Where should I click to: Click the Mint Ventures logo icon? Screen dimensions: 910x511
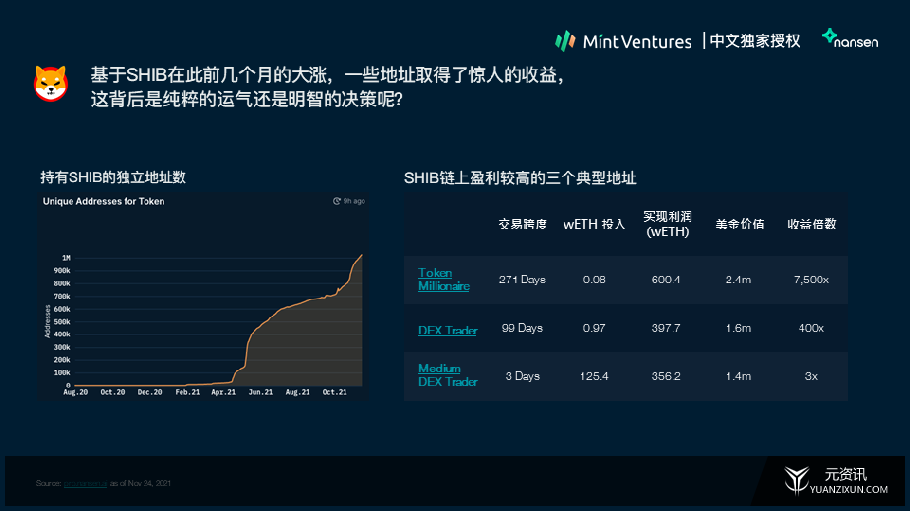tap(565, 41)
